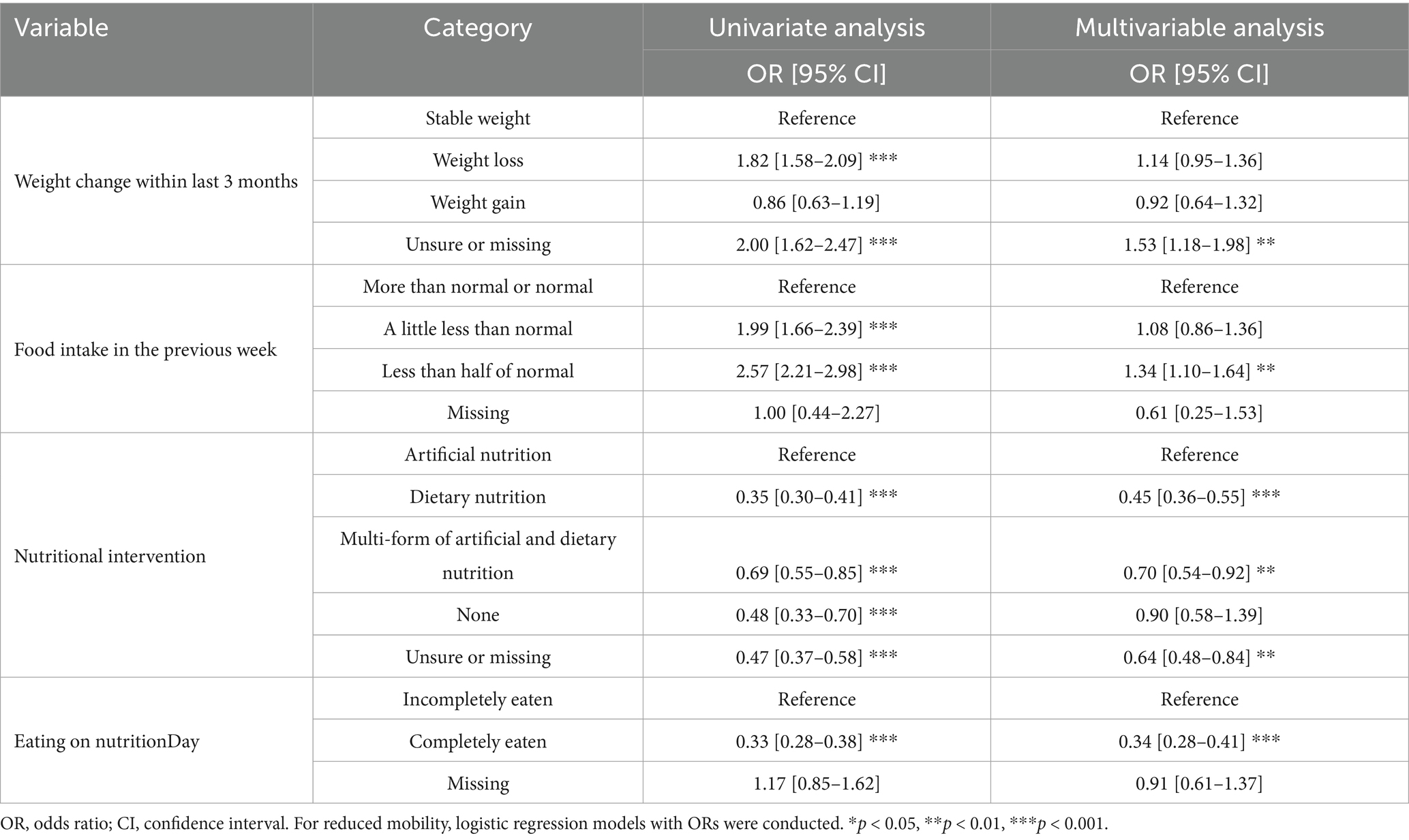
Task: Click the Multivariable analysis header
Action: (x=1199, y=28)
